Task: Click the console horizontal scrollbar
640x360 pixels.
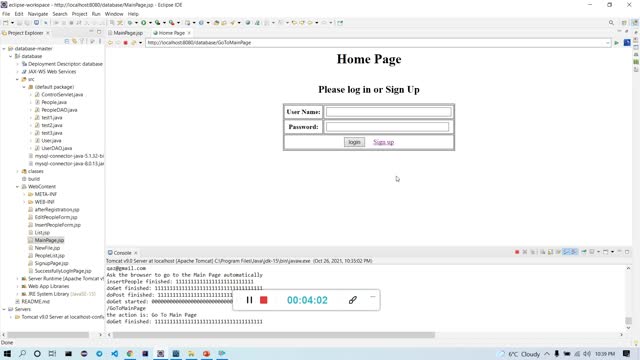Action: click(273, 335)
